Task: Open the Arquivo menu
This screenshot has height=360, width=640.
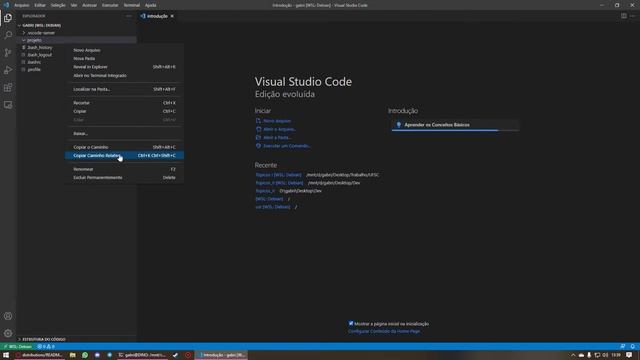Action: (x=22, y=5)
